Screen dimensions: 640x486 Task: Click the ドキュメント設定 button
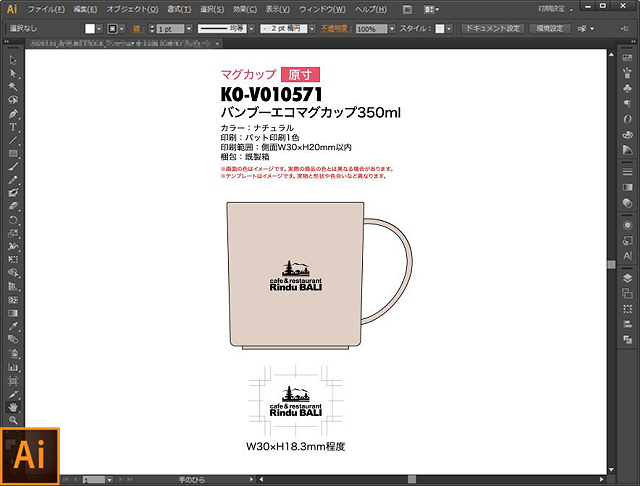[491, 29]
